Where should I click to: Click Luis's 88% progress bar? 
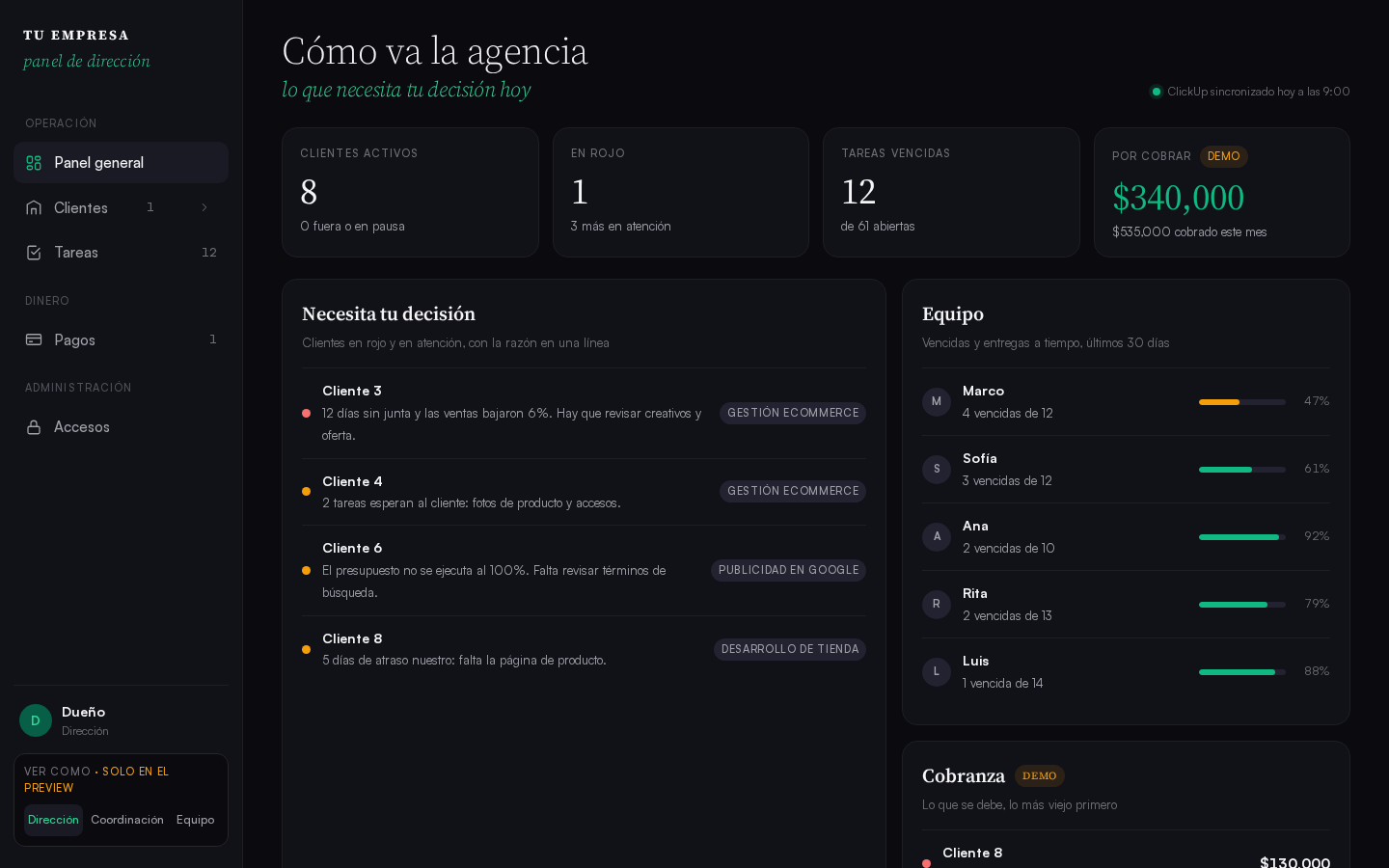pyautogui.click(x=1242, y=671)
